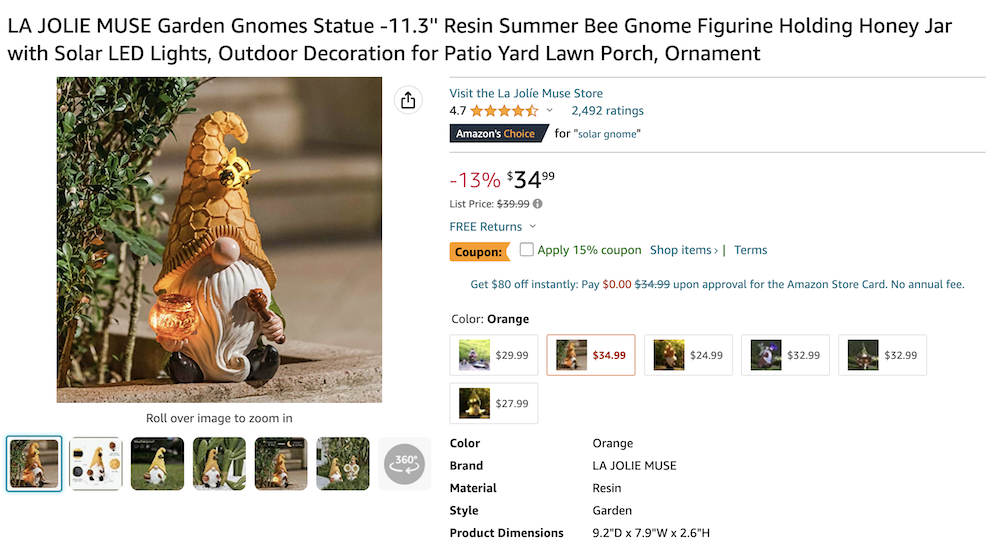The image size is (1000, 547).
Task: Open the 2,492 ratings link
Action: 607,111
